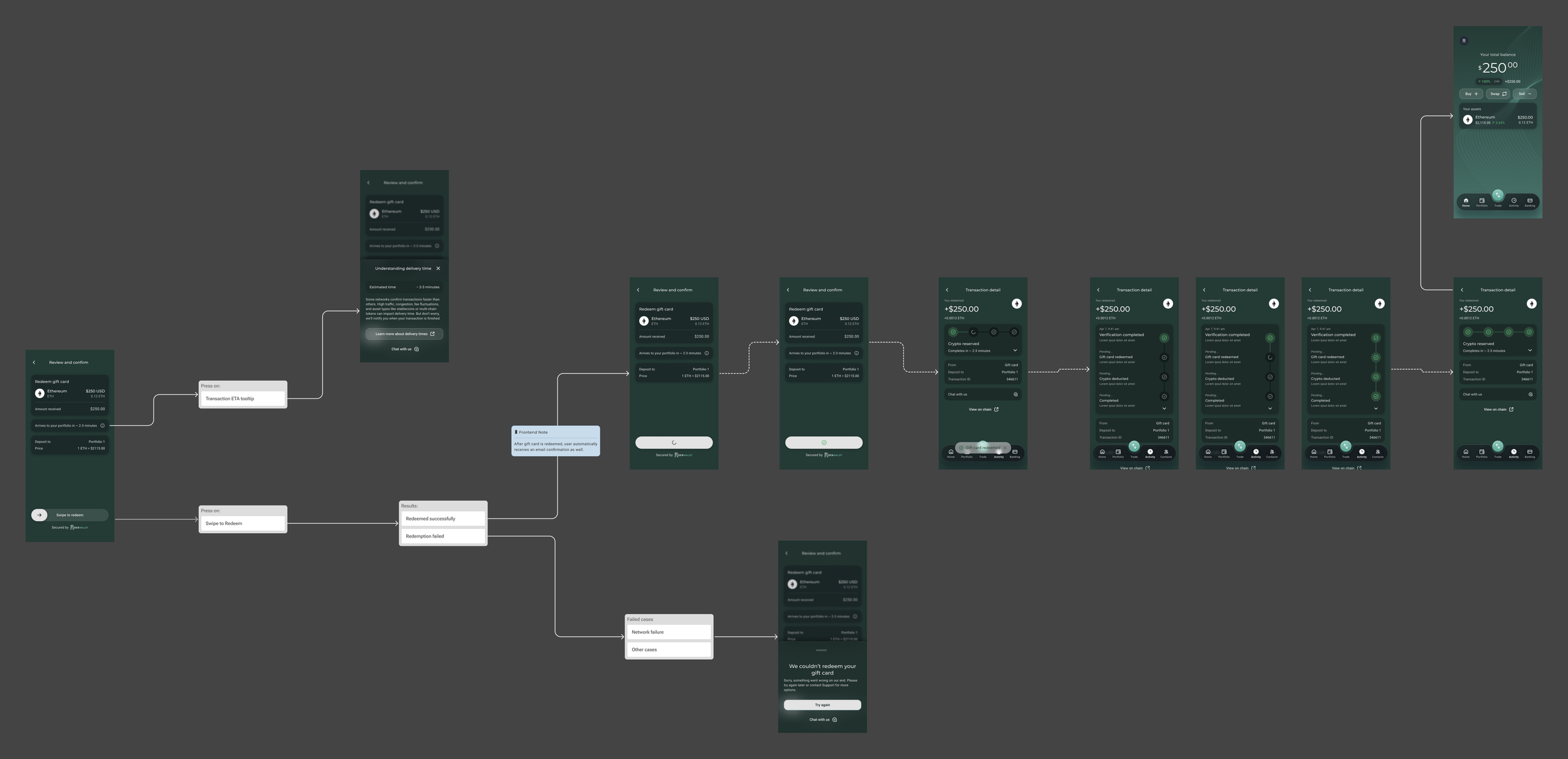Click View on chain on all-completed detail
Image resolution: width=1568 pixels, height=759 pixels.
(x=1498, y=410)
